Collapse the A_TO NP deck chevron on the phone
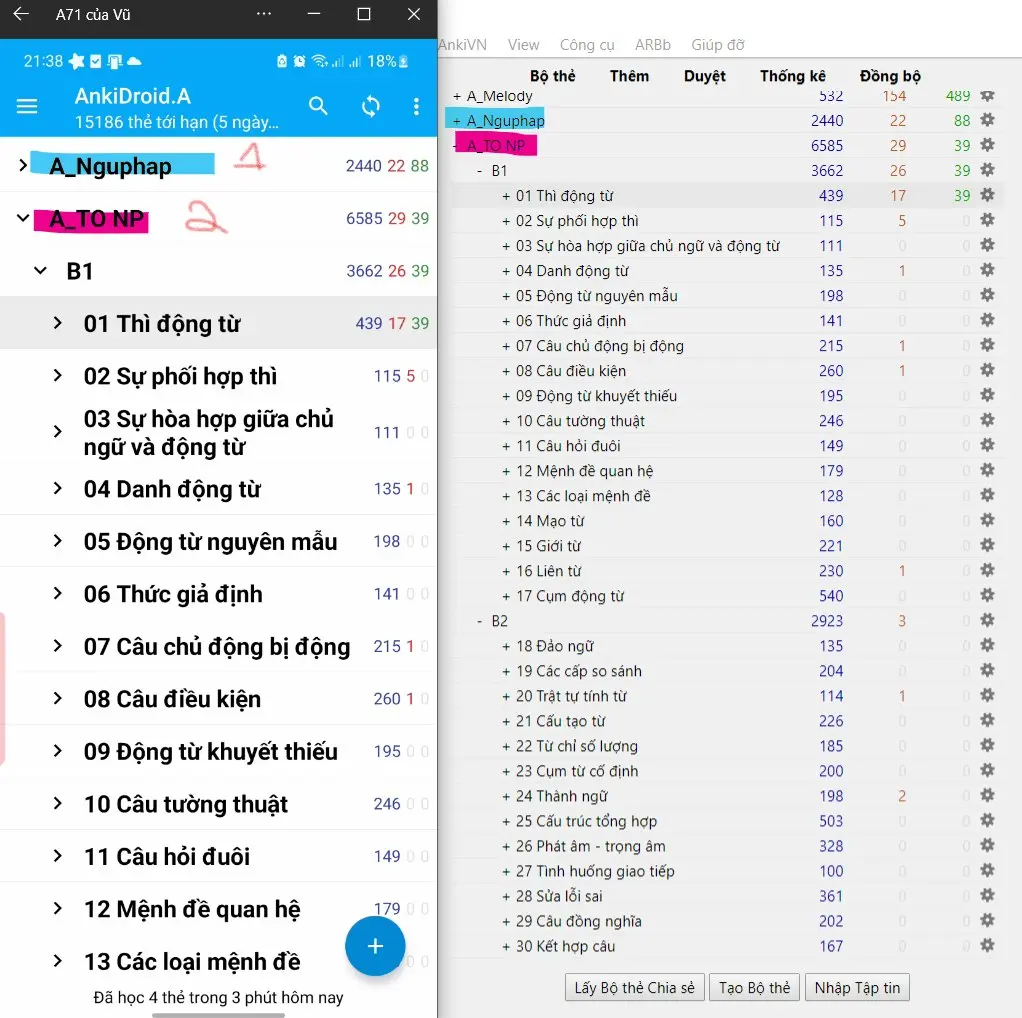Image resolution: width=1022 pixels, height=1018 pixels. click(23, 218)
